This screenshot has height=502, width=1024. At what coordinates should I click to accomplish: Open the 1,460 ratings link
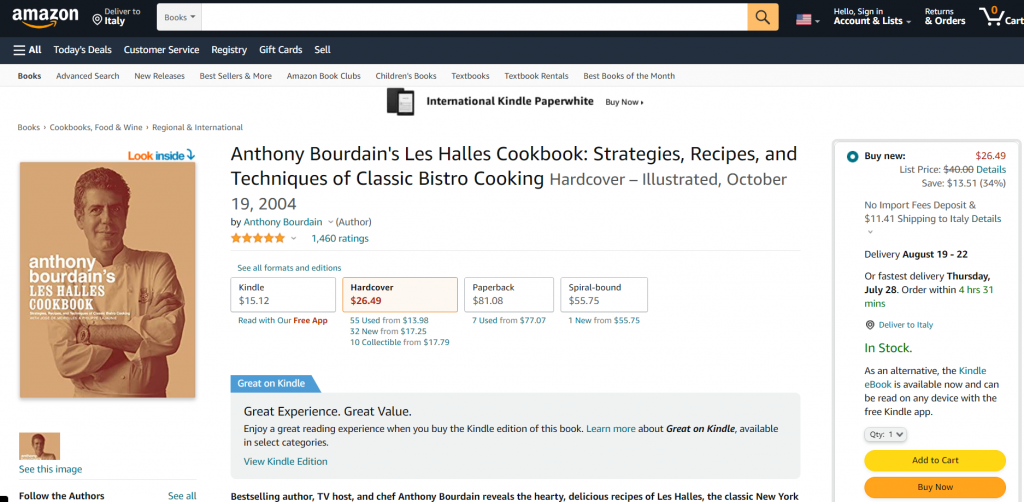click(x=340, y=238)
